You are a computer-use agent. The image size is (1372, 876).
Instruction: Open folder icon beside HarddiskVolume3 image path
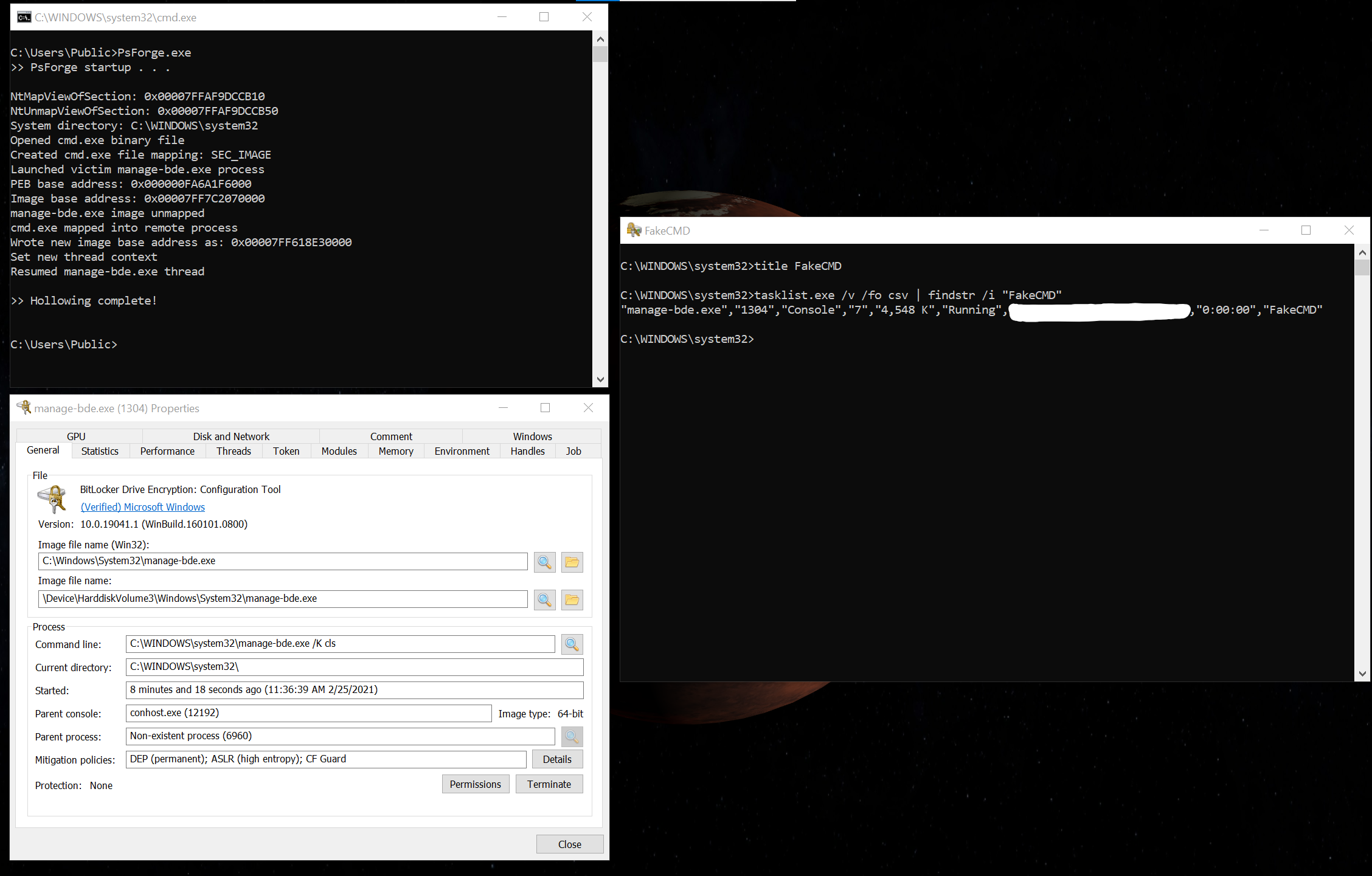[572, 599]
